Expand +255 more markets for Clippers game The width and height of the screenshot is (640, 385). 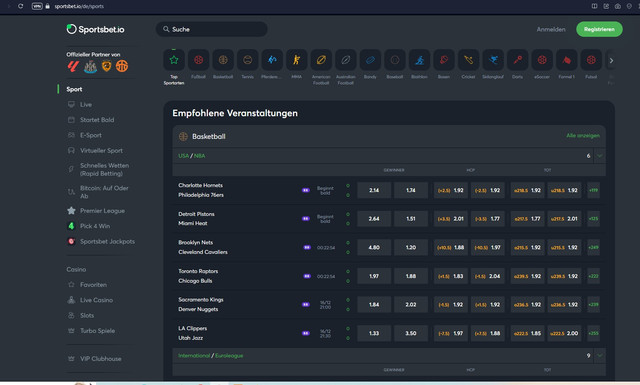(593, 333)
